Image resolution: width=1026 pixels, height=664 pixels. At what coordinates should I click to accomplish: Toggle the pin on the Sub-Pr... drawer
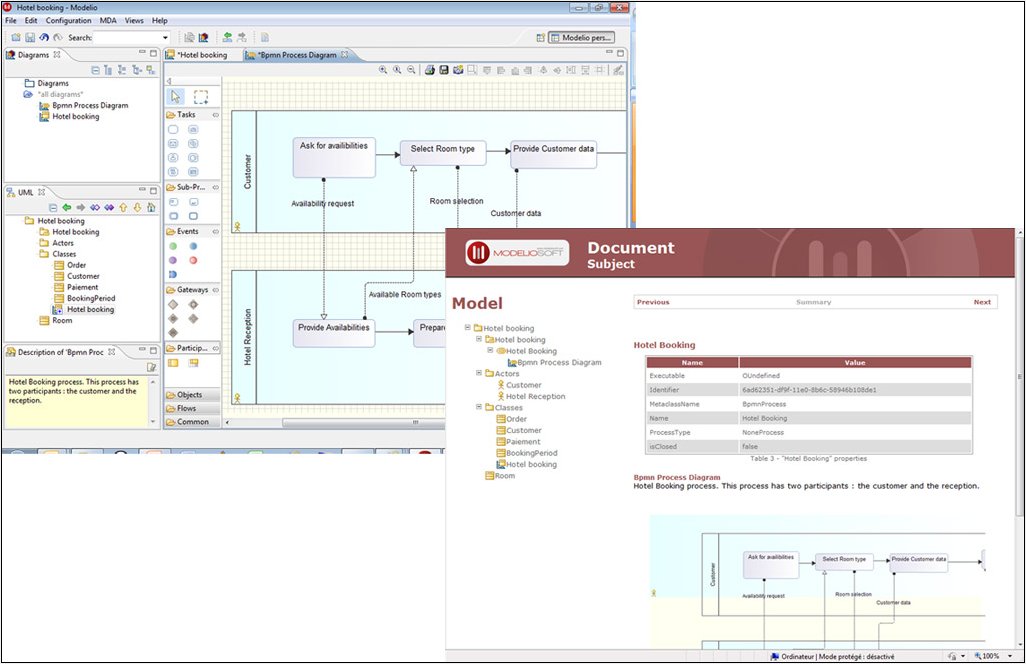tap(215, 187)
